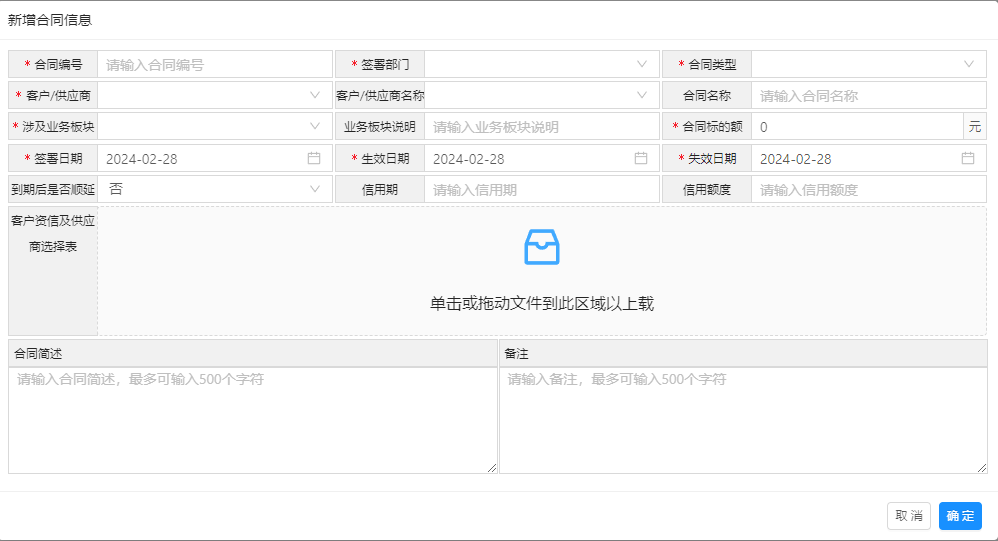998x541 pixels.
Task: Change the 到期后是否顺延 dropdown value
Action: click(214, 189)
